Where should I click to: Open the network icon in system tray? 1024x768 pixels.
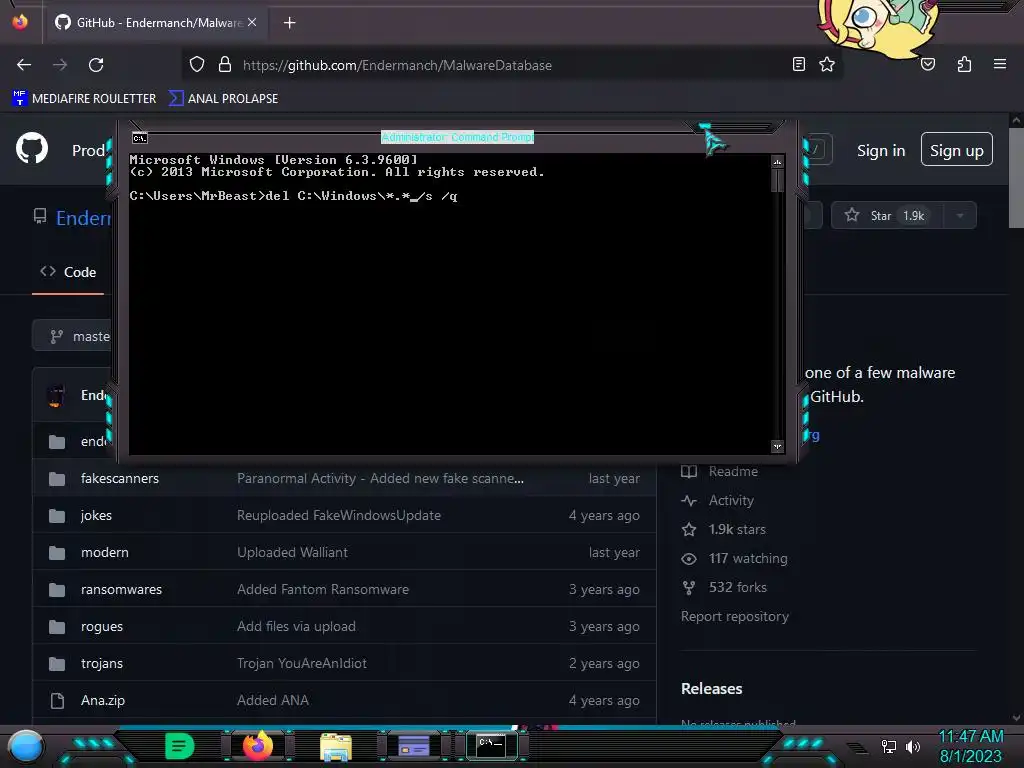pyautogui.click(x=889, y=746)
